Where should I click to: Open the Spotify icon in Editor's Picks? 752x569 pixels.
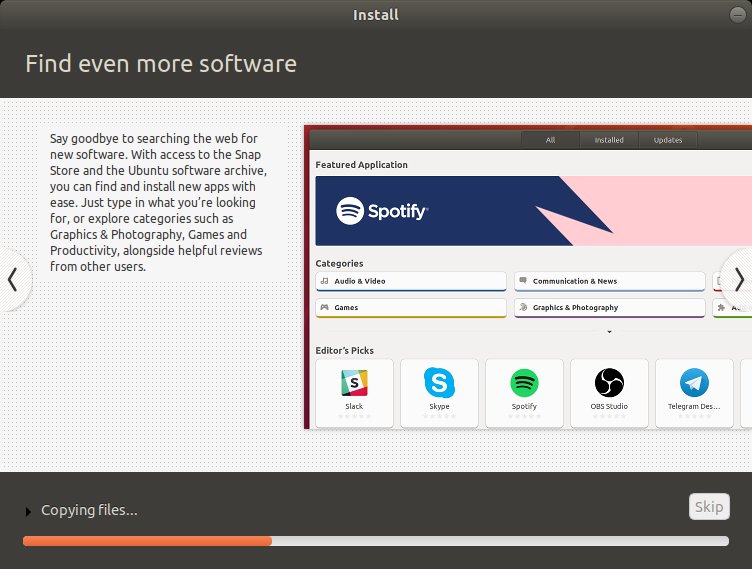[x=524, y=383]
